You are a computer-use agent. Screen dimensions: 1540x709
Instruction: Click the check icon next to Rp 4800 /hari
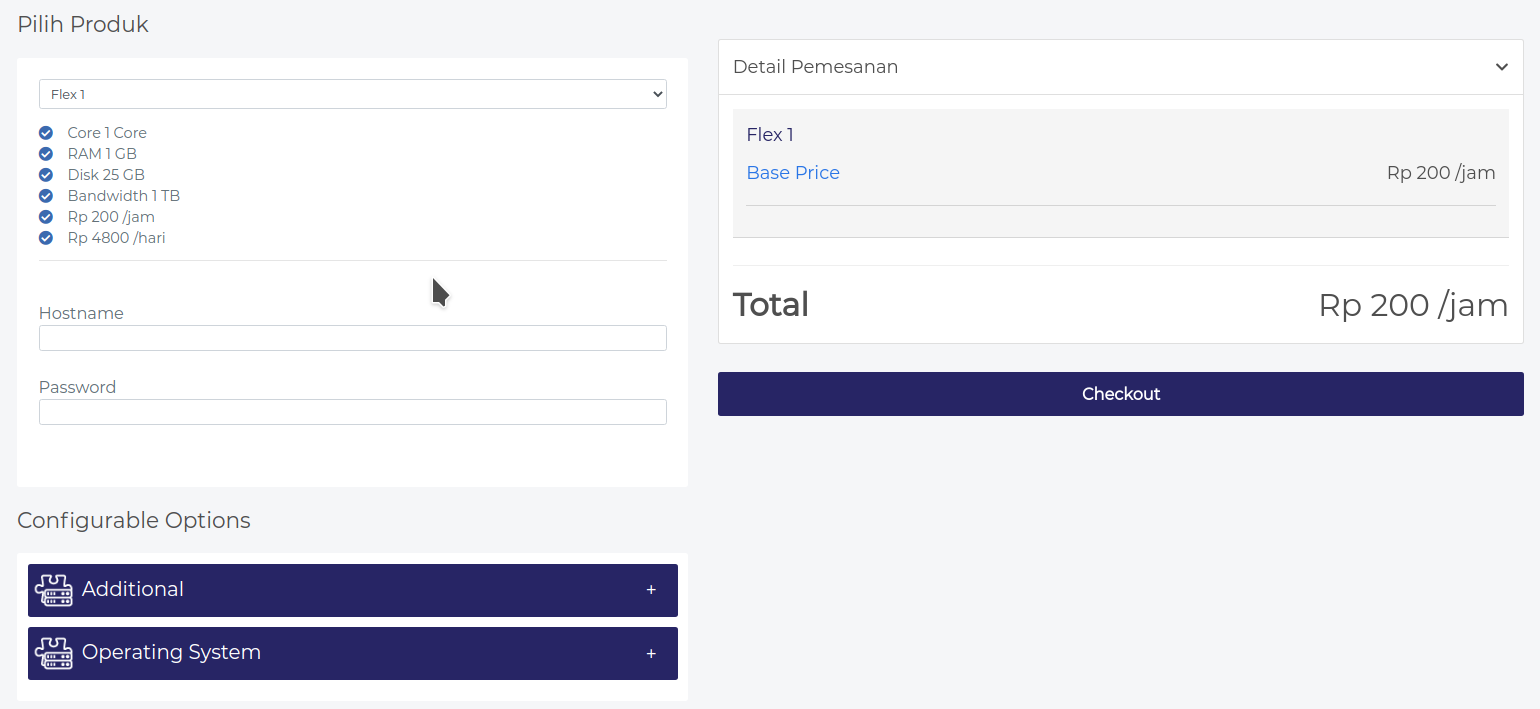tap(46, 238)
